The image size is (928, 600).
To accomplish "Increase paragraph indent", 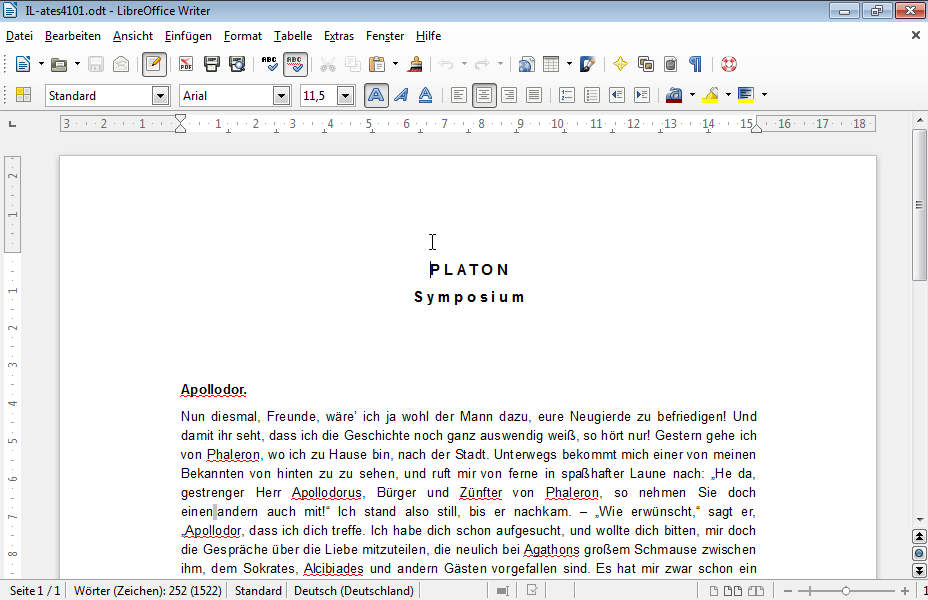I will (x=642, y=95).
